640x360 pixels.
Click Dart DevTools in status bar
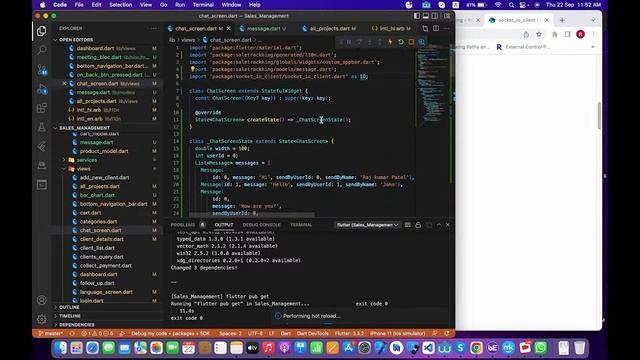[313, 333]
